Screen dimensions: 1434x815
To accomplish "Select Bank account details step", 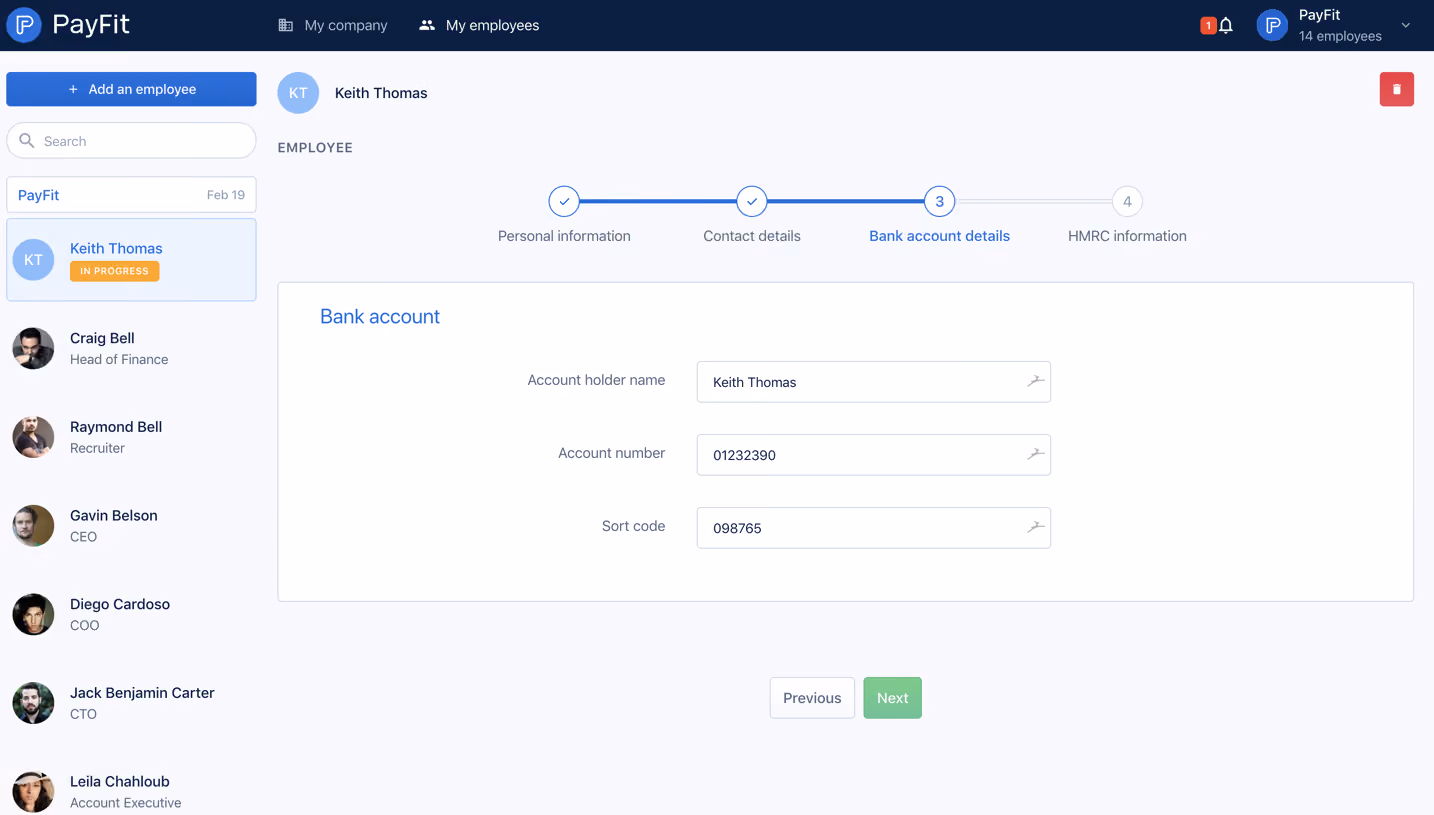I will [939, 217].
